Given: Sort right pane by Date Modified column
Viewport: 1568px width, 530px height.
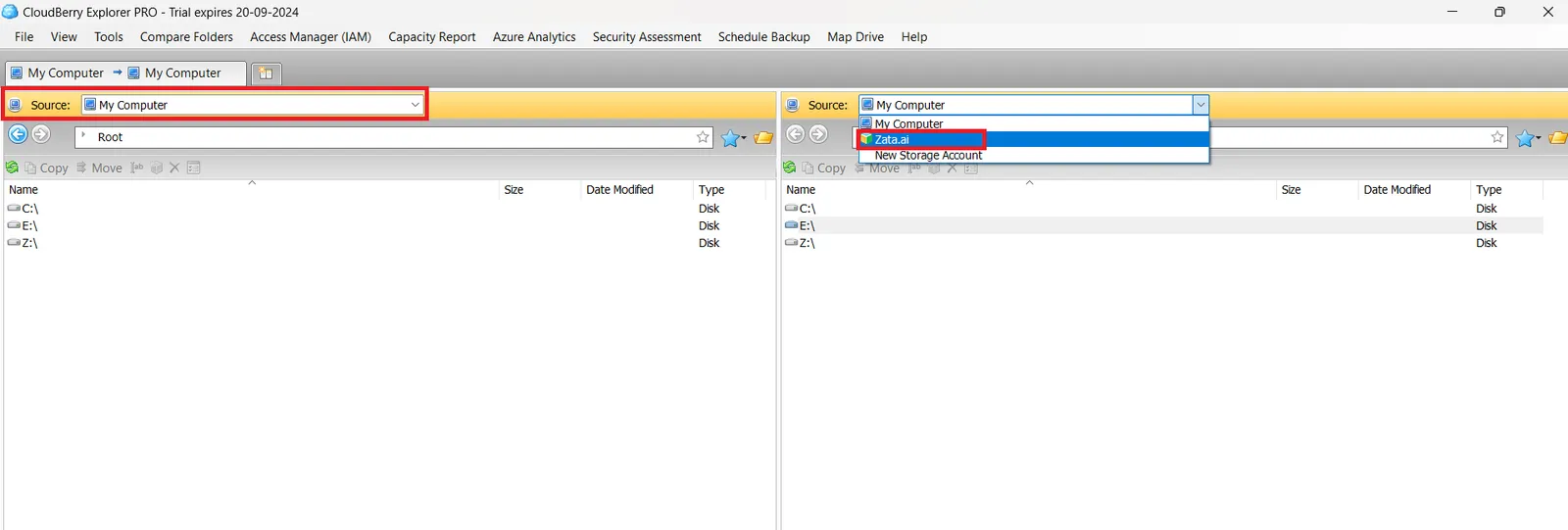Looking at the screenshot, I should tap(1396, 190).
